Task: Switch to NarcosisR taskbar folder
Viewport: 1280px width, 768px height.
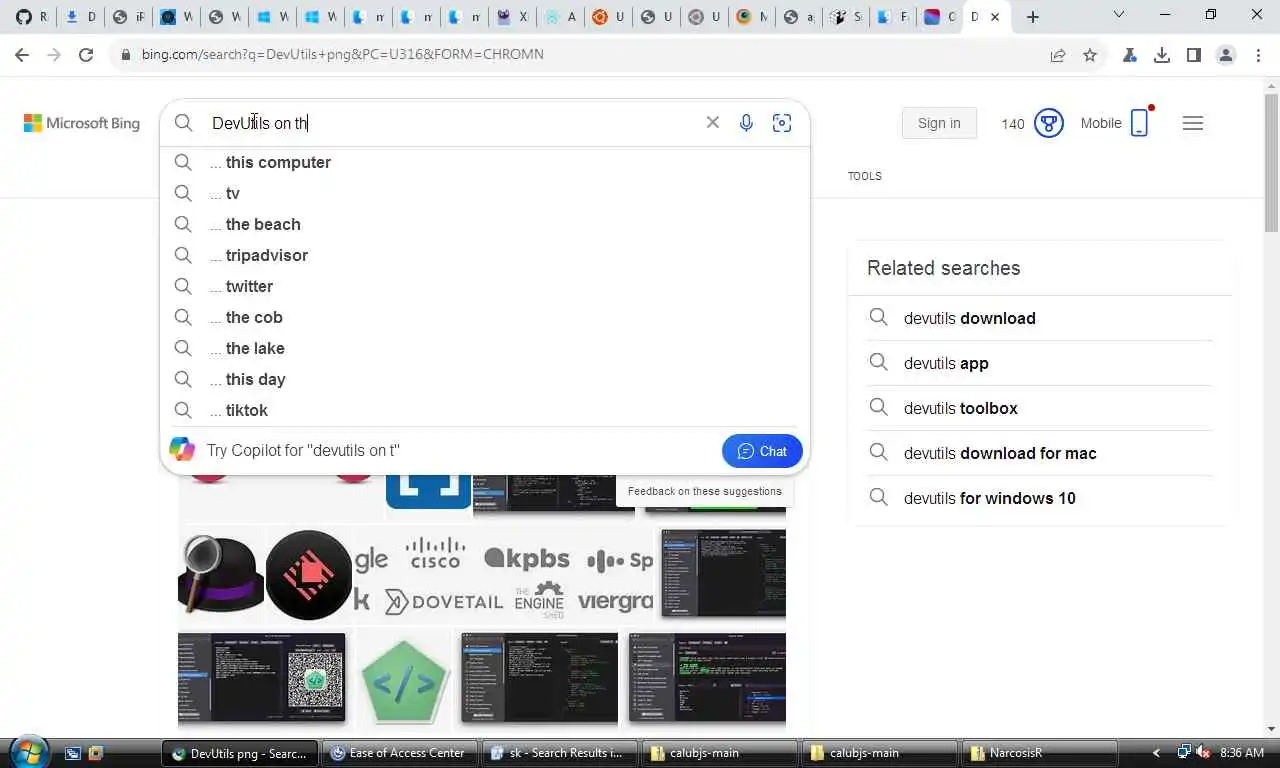Action: tap(1041, 753)
